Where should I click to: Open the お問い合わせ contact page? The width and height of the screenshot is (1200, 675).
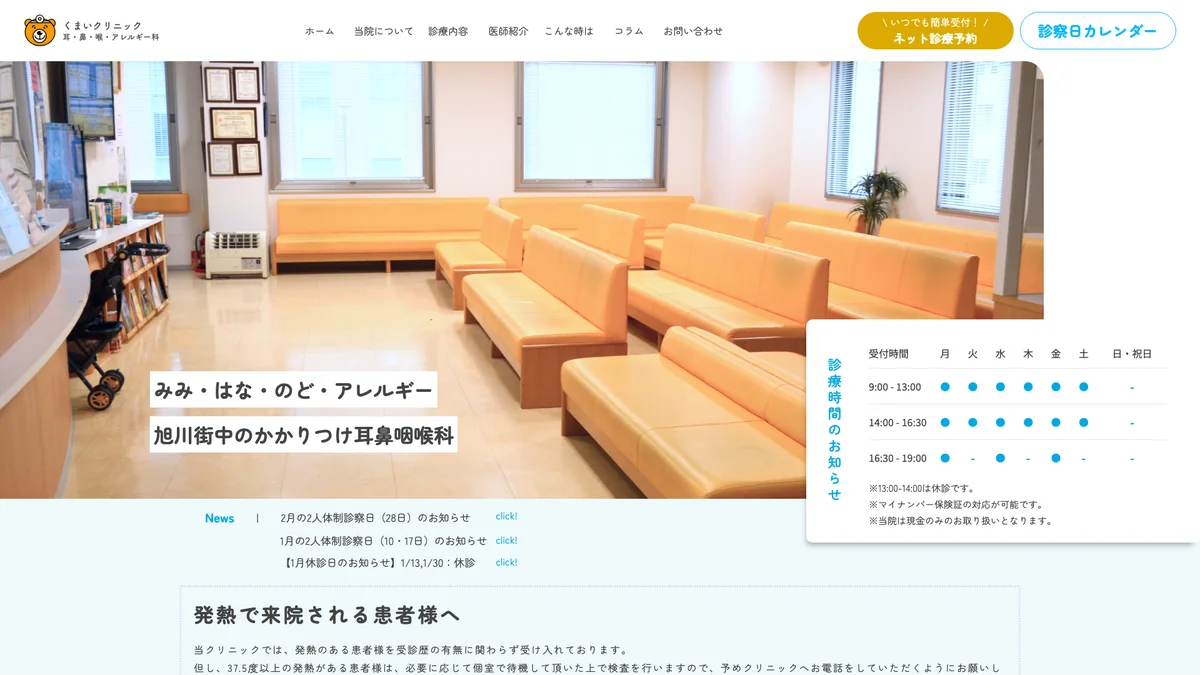click(x=692, y=31)
